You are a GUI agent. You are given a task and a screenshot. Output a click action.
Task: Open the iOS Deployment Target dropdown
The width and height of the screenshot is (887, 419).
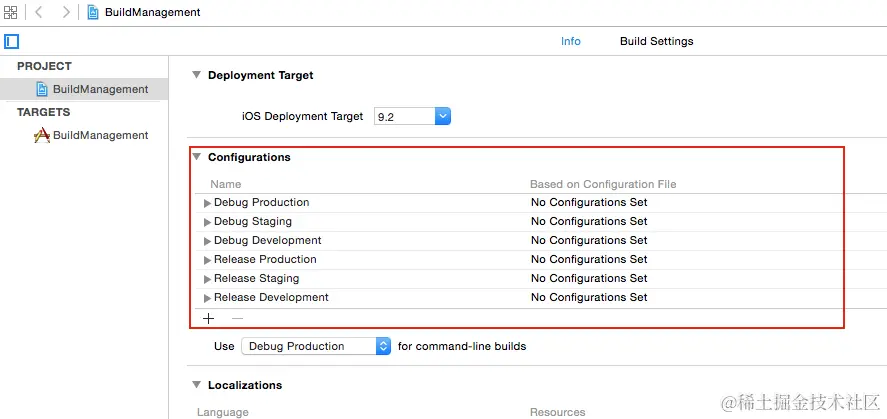click(443, 116)
